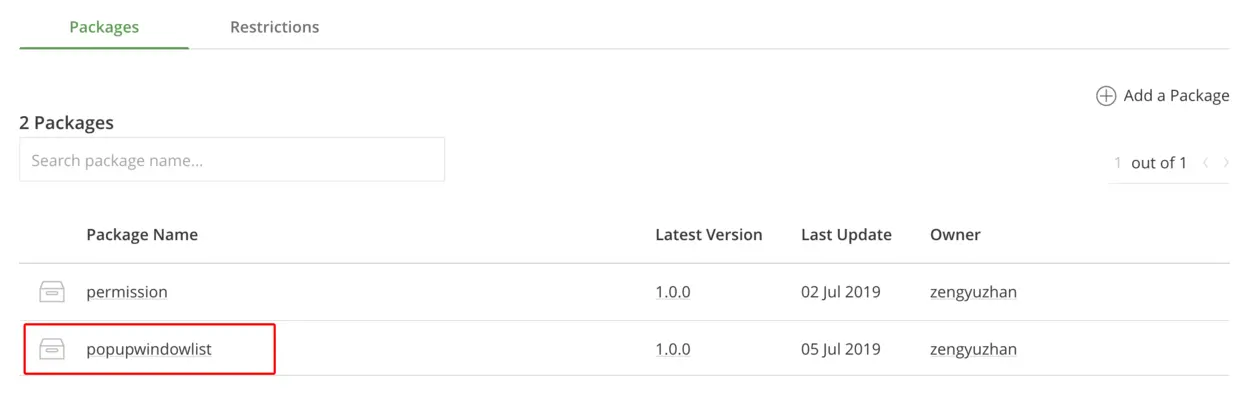Image resolution: width=1240 pixels, height=413 pixels.
Task: Sort by the Package Name column header
Action: (142, 235)
